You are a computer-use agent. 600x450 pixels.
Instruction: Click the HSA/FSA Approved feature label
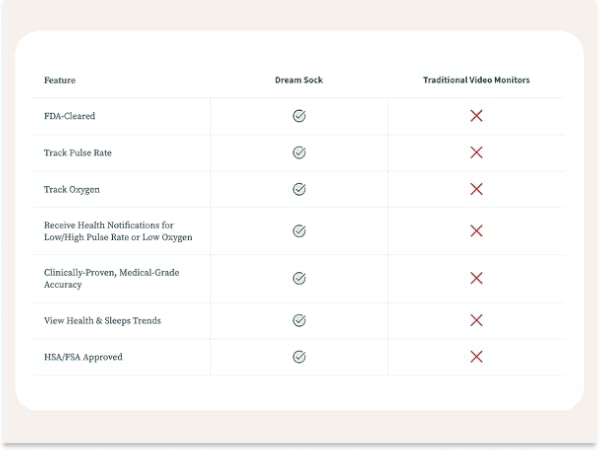coord(83,357)
